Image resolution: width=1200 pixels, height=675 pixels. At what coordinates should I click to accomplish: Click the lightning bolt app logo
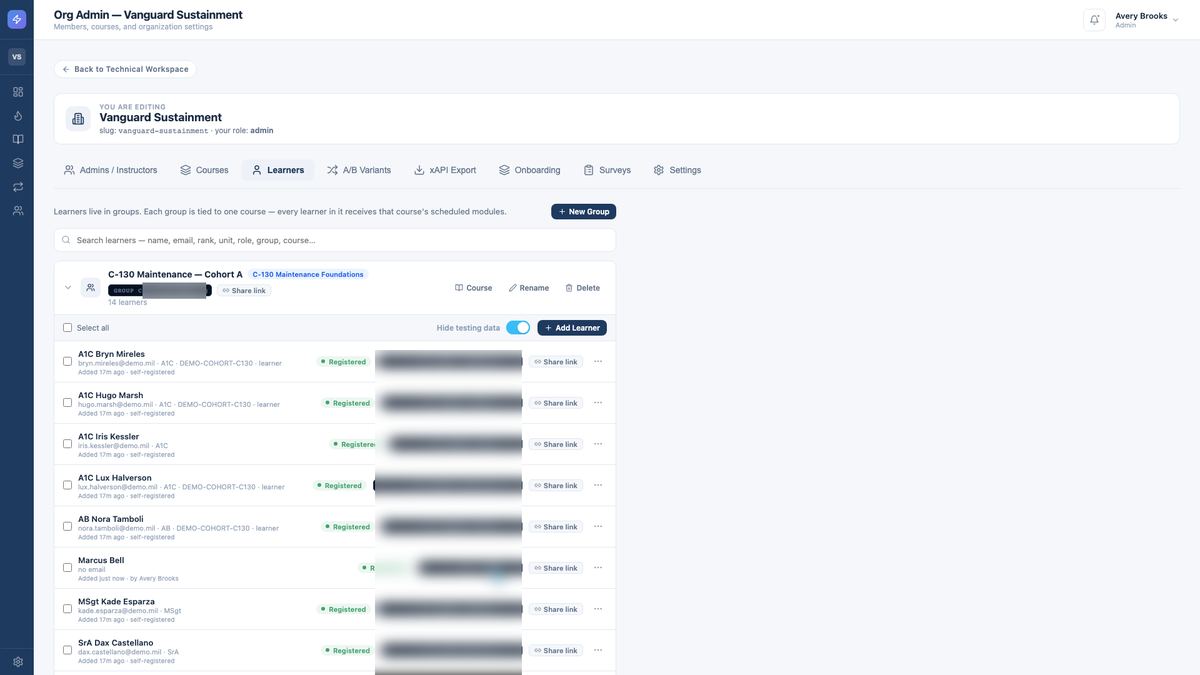click(17, 19)
